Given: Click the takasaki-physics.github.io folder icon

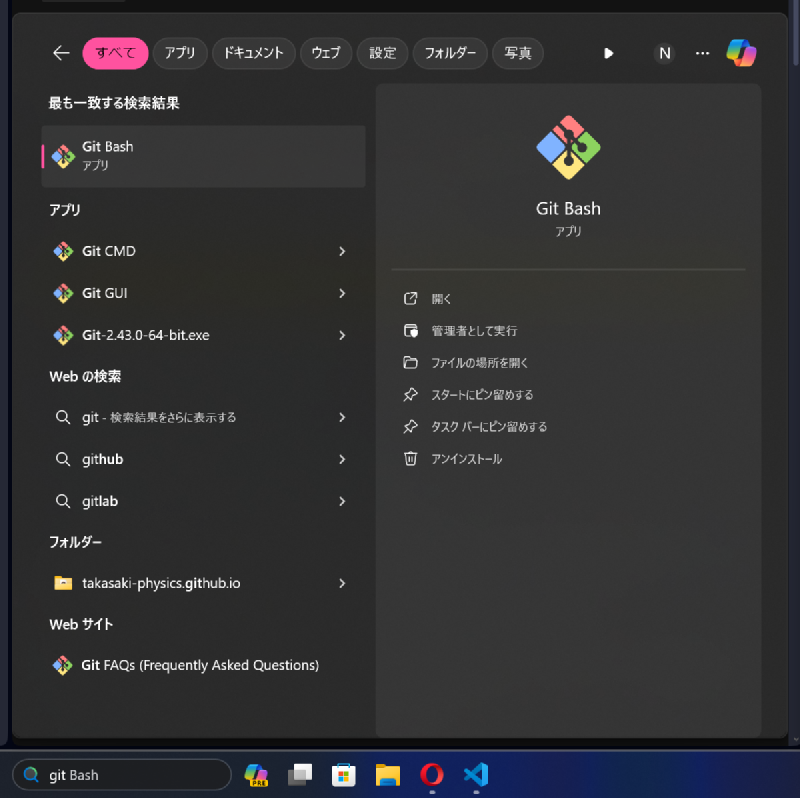Looking at the screenshot, I should [x=63, y=583].
